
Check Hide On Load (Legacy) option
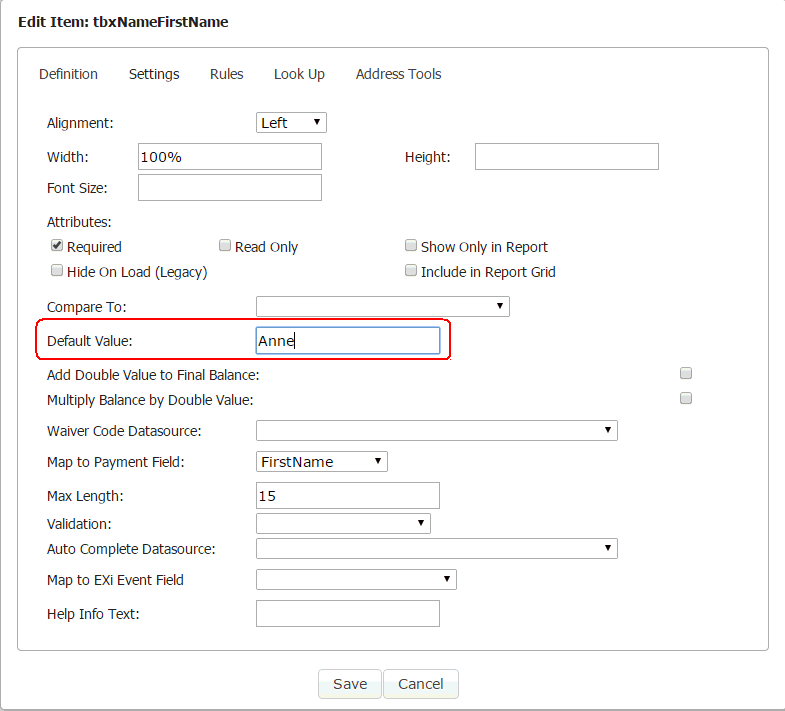coord(57,271)
